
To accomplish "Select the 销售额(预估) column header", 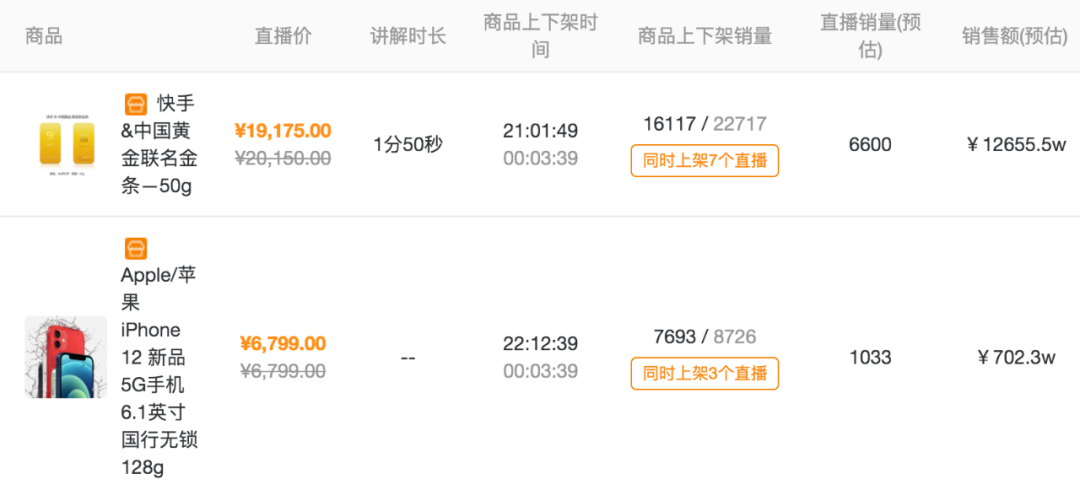I will coord(1015,36).
